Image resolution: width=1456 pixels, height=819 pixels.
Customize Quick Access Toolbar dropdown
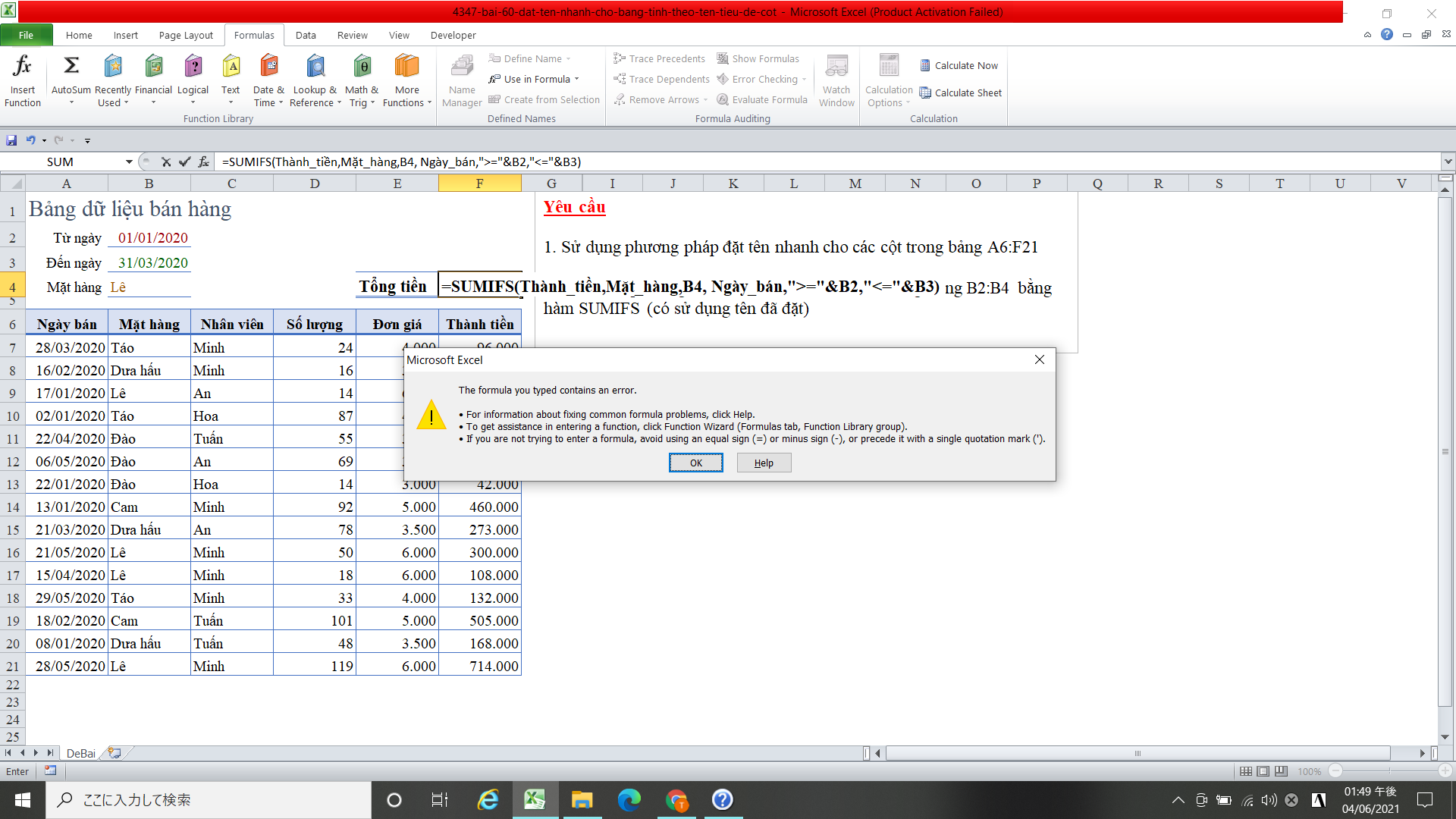87,140
